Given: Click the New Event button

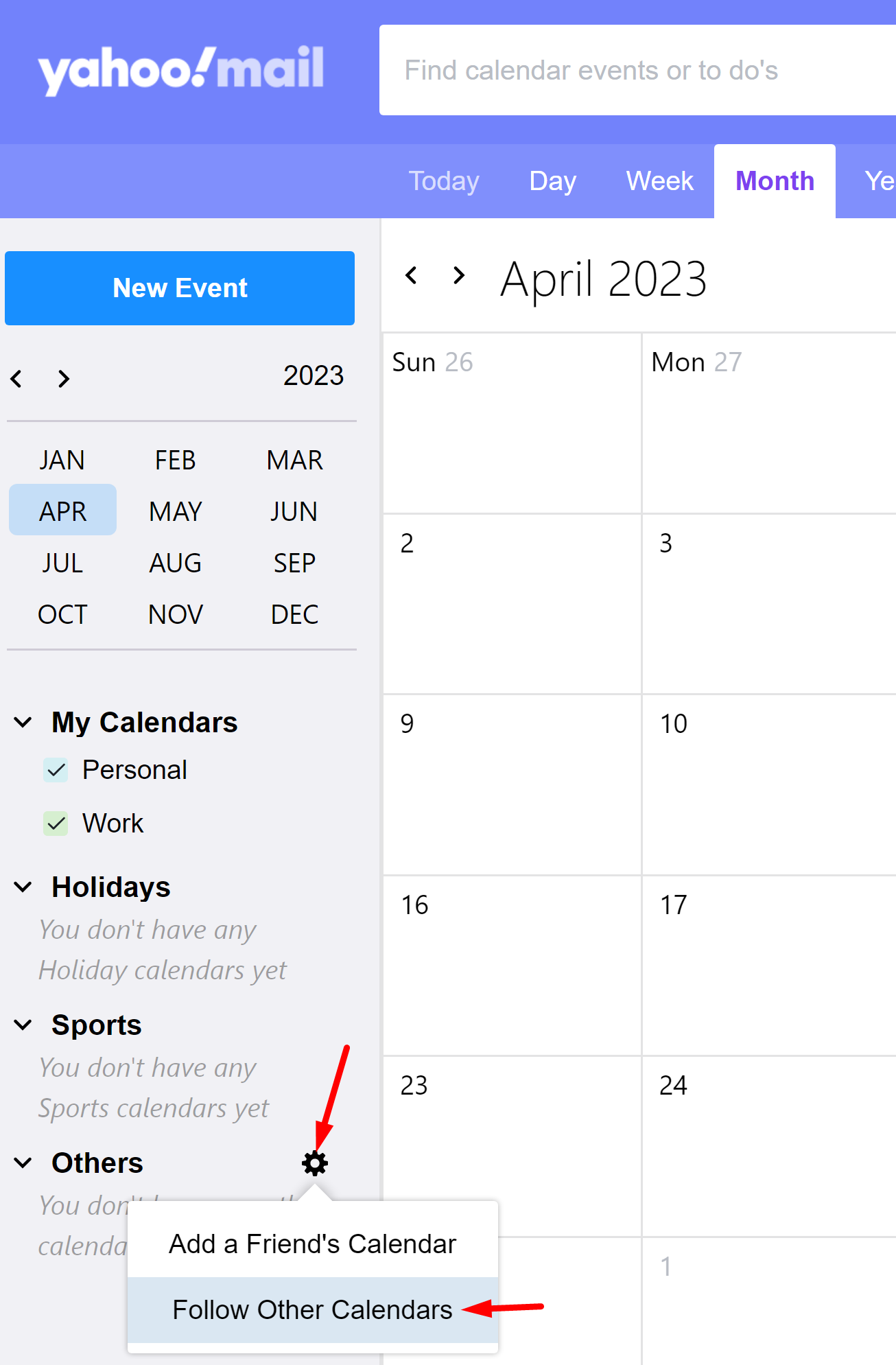Looking at the screenshot, I should 180,288.
